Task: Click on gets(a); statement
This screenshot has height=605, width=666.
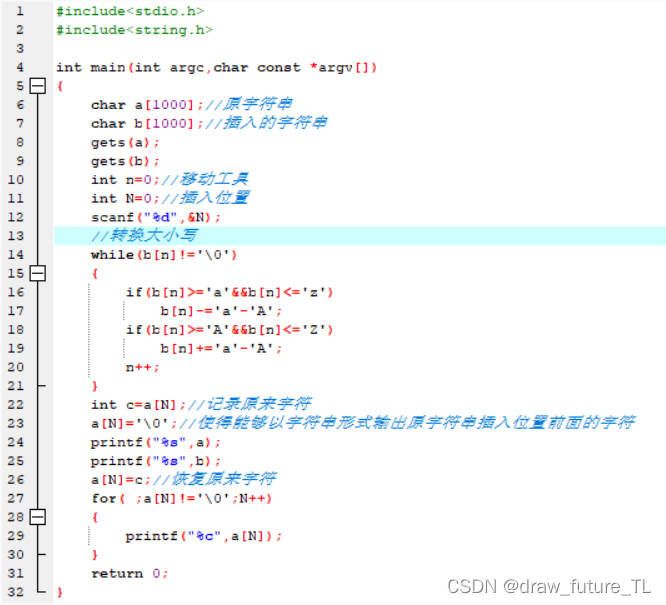Action: click(125, 142)
